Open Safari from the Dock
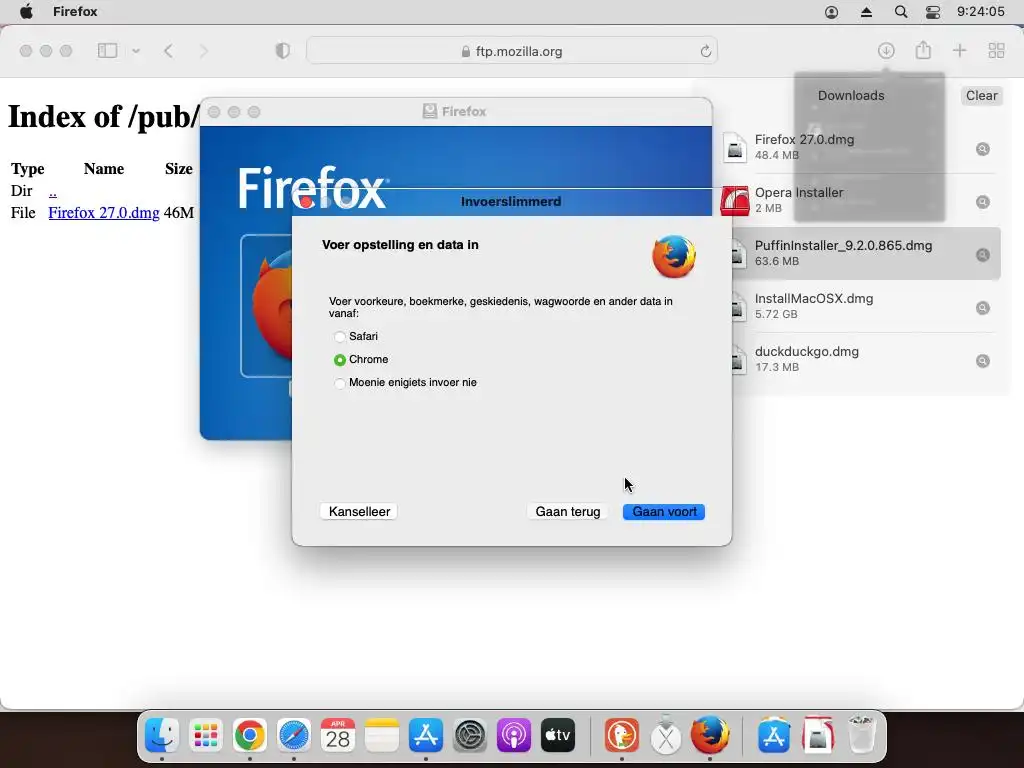The height and width of the screenshot is (768, 1024). [294, 735]
